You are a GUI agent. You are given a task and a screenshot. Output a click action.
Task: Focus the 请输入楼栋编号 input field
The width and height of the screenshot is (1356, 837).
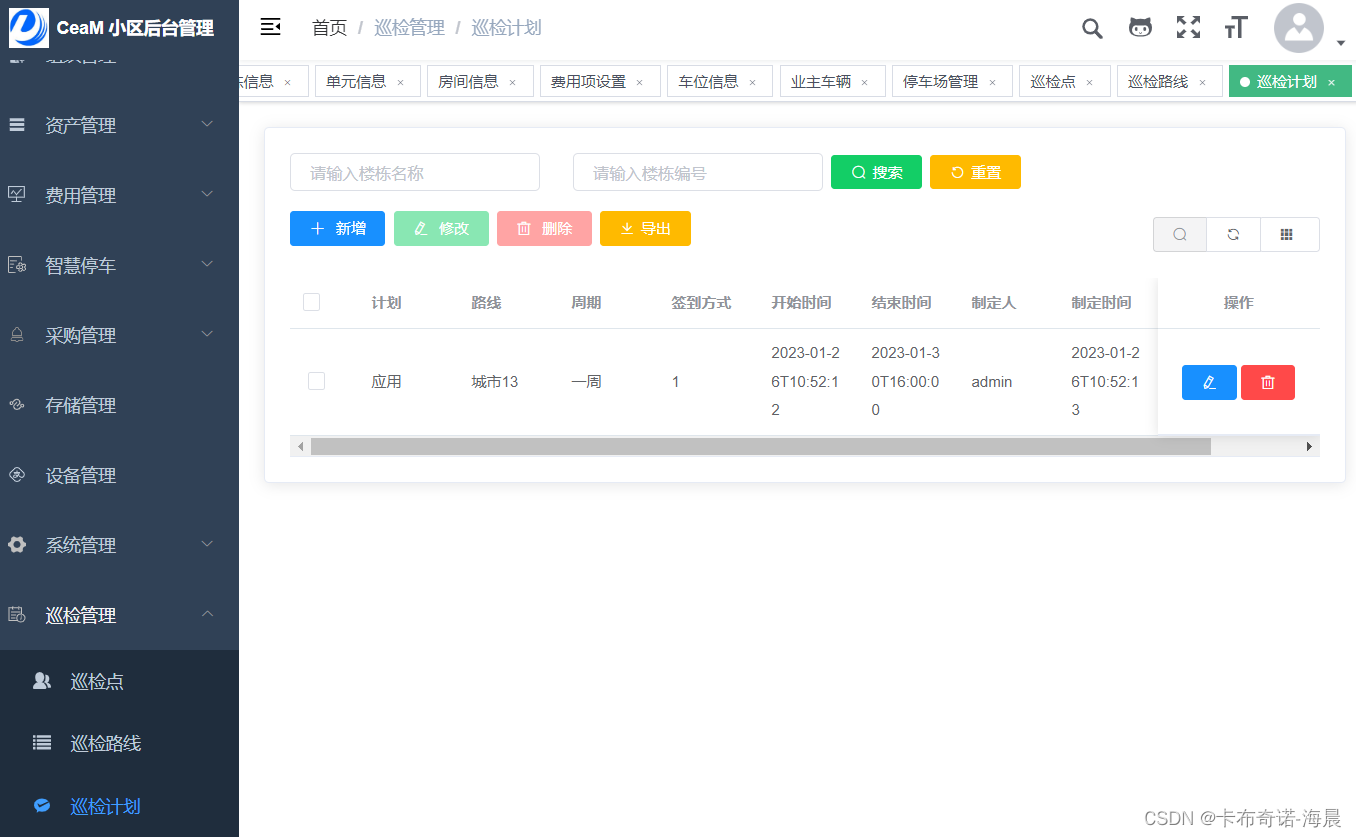pyautogui.click(x=698, y=172)
